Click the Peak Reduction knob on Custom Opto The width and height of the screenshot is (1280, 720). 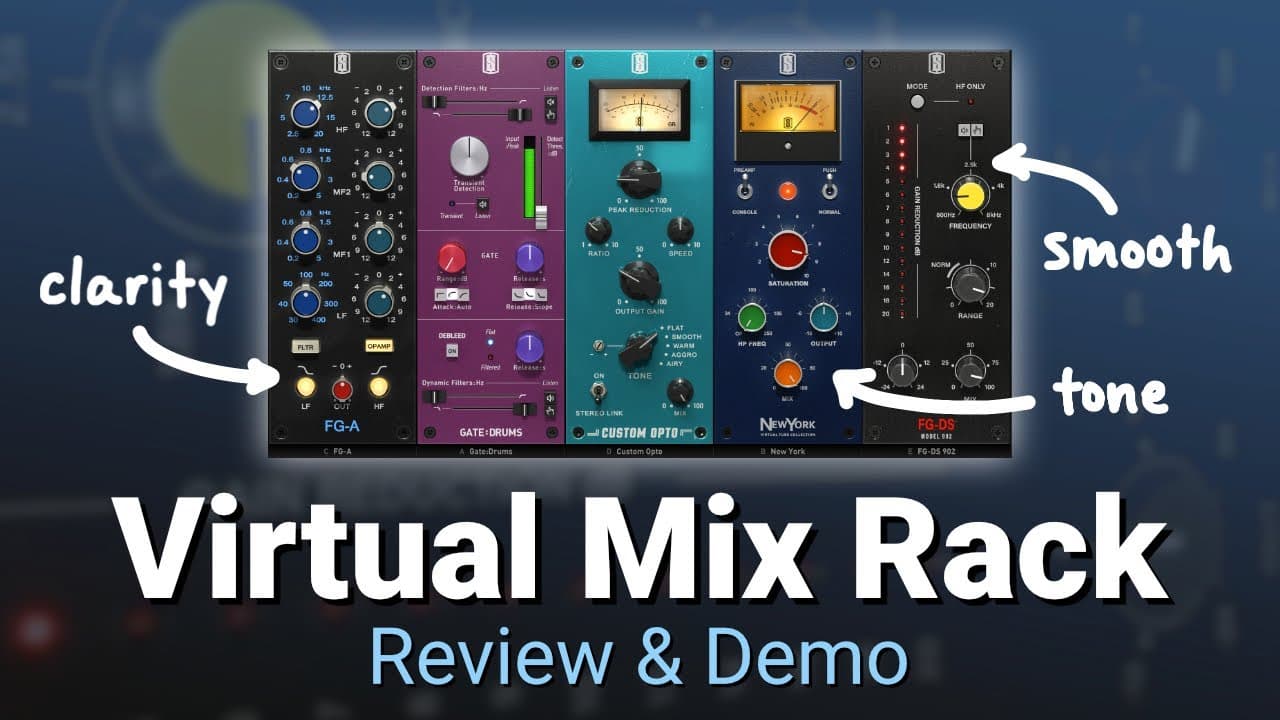tap(639, 177)
